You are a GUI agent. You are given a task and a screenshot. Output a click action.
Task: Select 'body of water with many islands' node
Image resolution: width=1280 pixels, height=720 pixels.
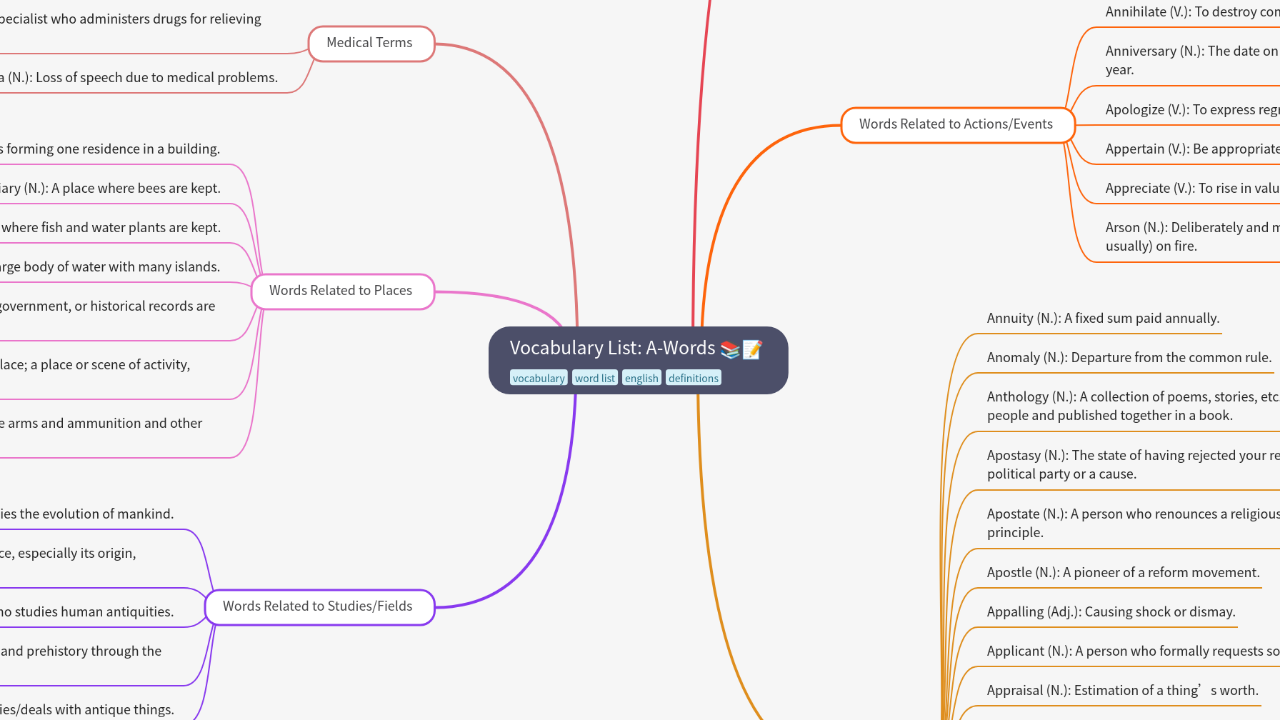coord(110,267)
